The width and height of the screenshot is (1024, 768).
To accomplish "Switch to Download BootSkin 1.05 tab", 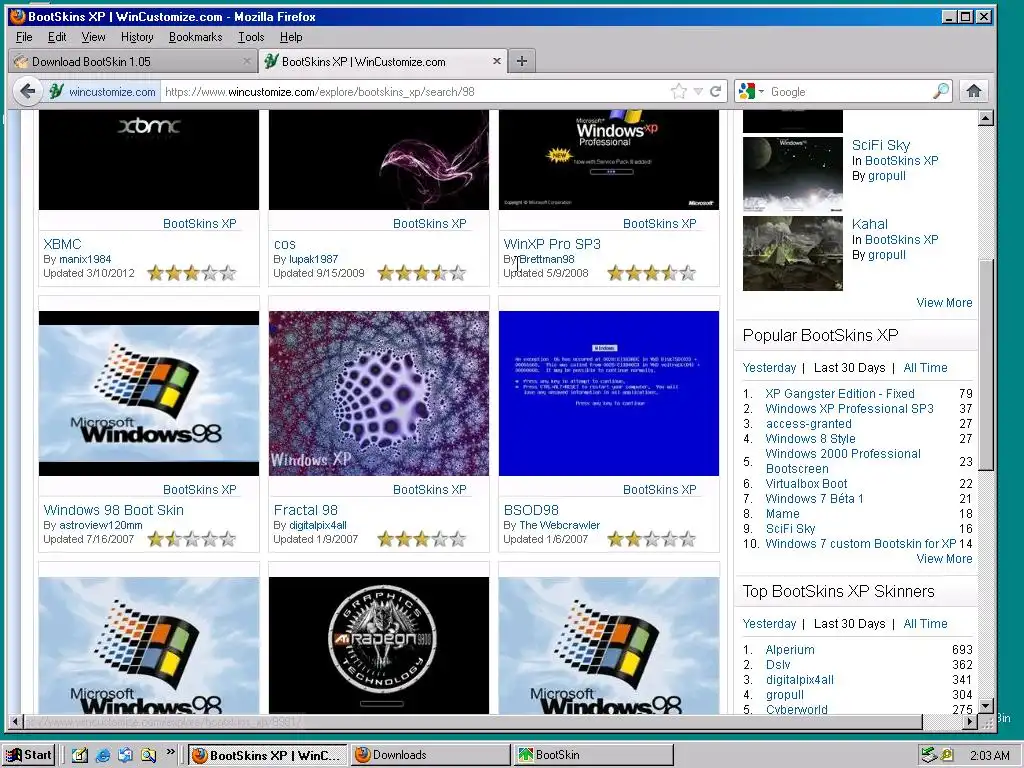I will point(133,61).
